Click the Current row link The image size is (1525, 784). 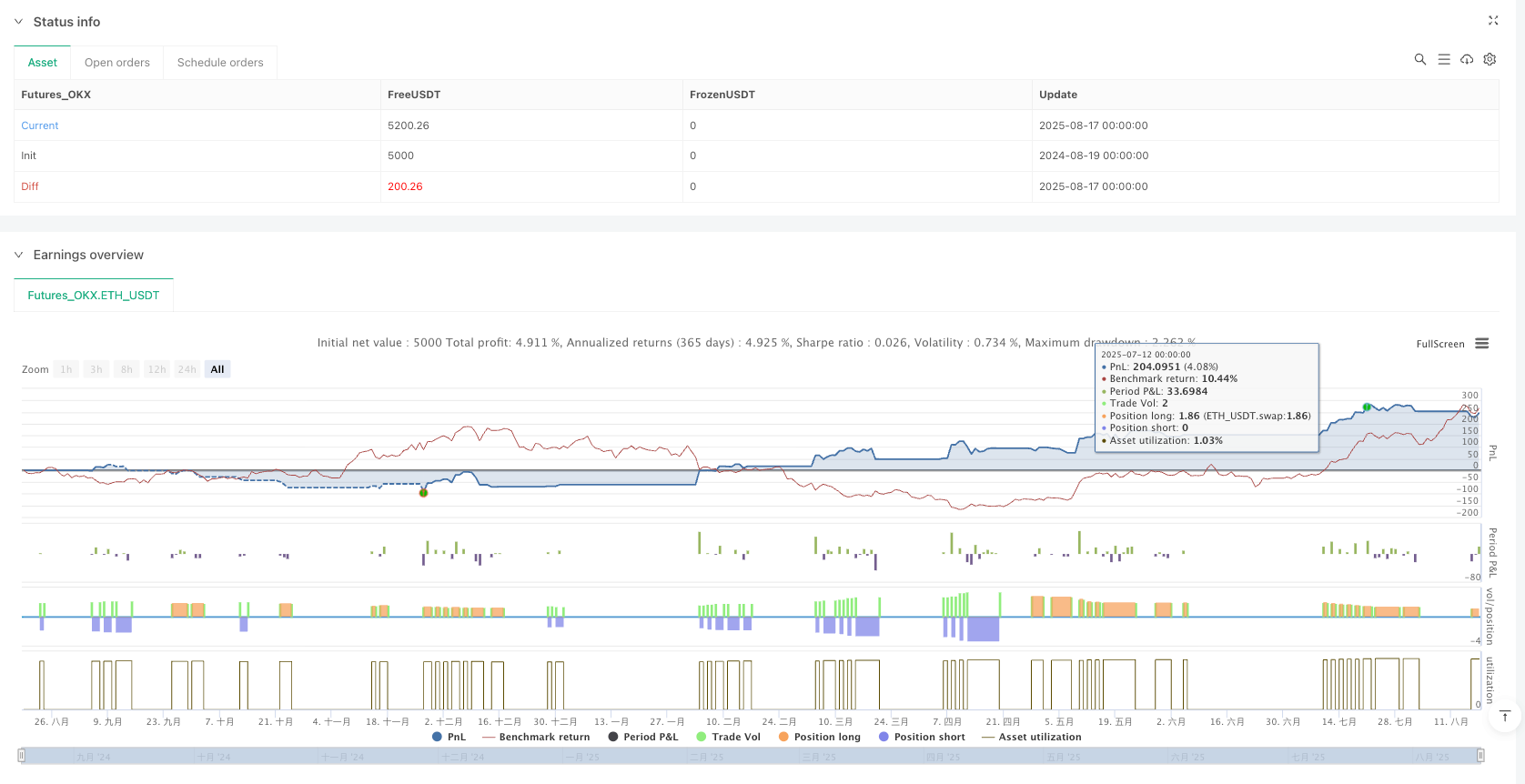[x=40, y=126]
